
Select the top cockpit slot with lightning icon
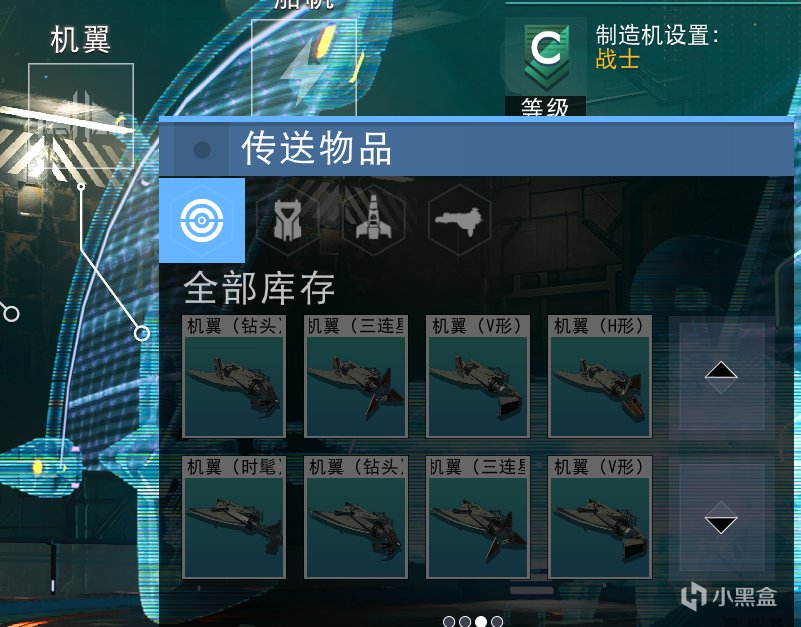[x=304, y=68]
